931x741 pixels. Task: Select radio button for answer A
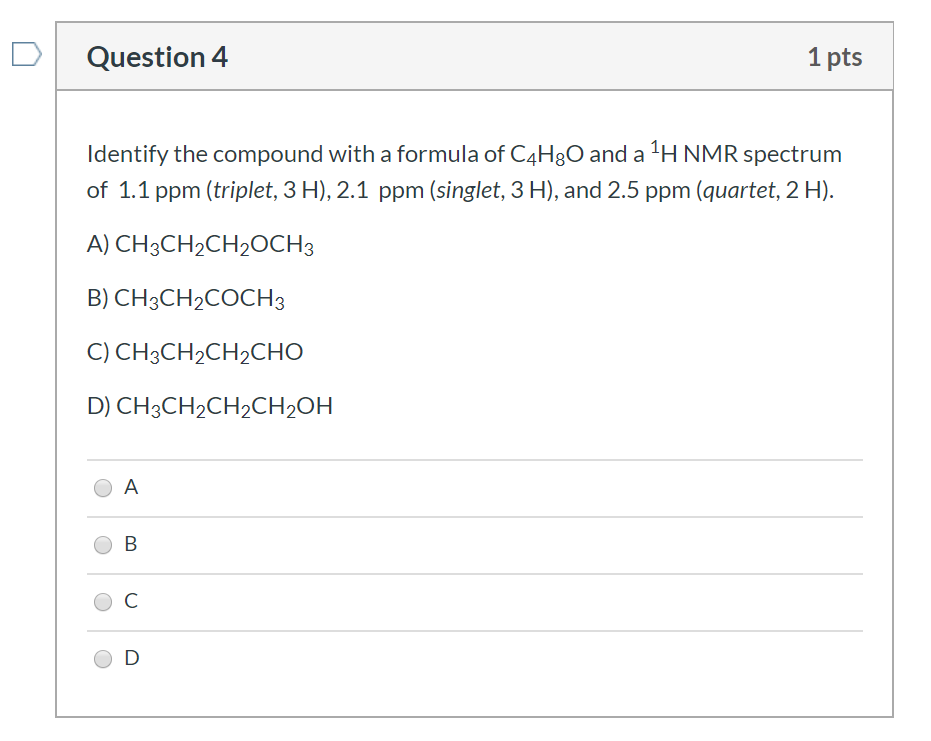tap(103, 487)
